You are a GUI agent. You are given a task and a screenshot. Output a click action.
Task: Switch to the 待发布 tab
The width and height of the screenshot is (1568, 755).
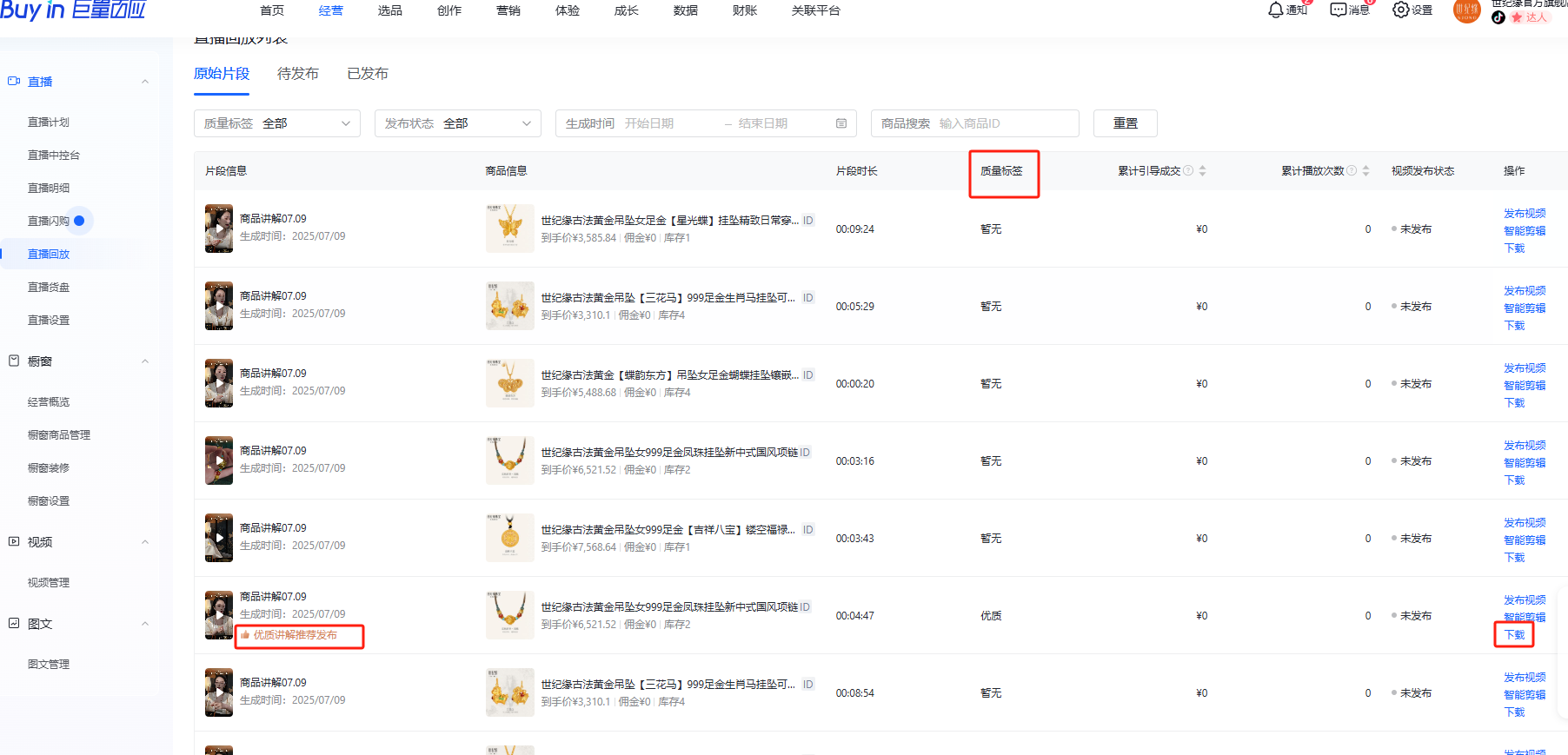[x=297, y=74]
